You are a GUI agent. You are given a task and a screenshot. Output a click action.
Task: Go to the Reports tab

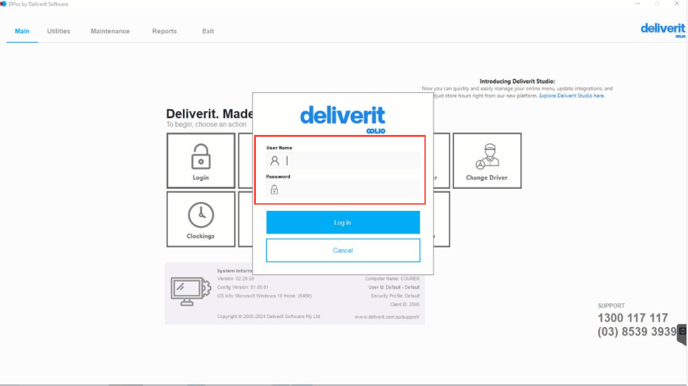tap(164, 31)
